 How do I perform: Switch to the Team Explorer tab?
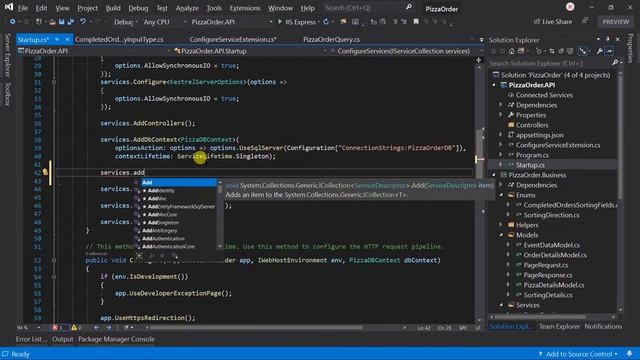pos(559,327)
